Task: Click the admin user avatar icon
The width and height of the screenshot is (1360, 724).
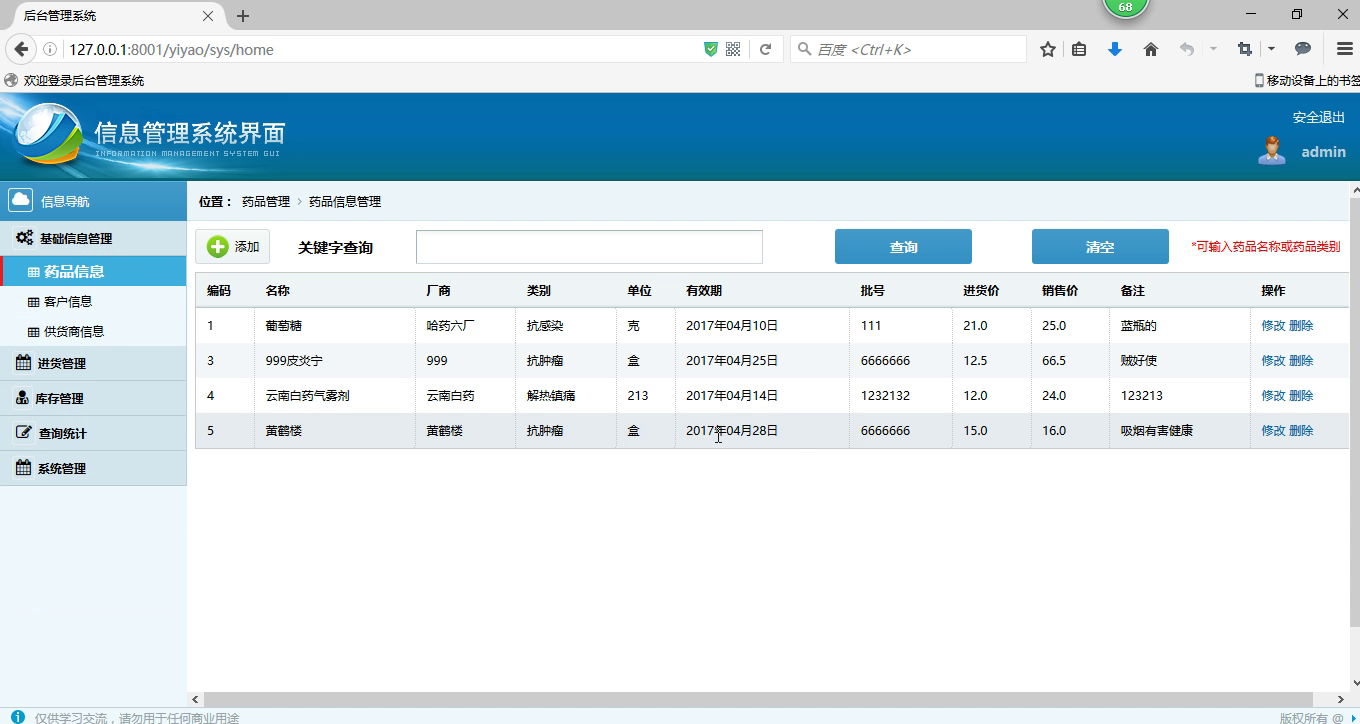Action: pyautogui.click(x=1271, y=150)
